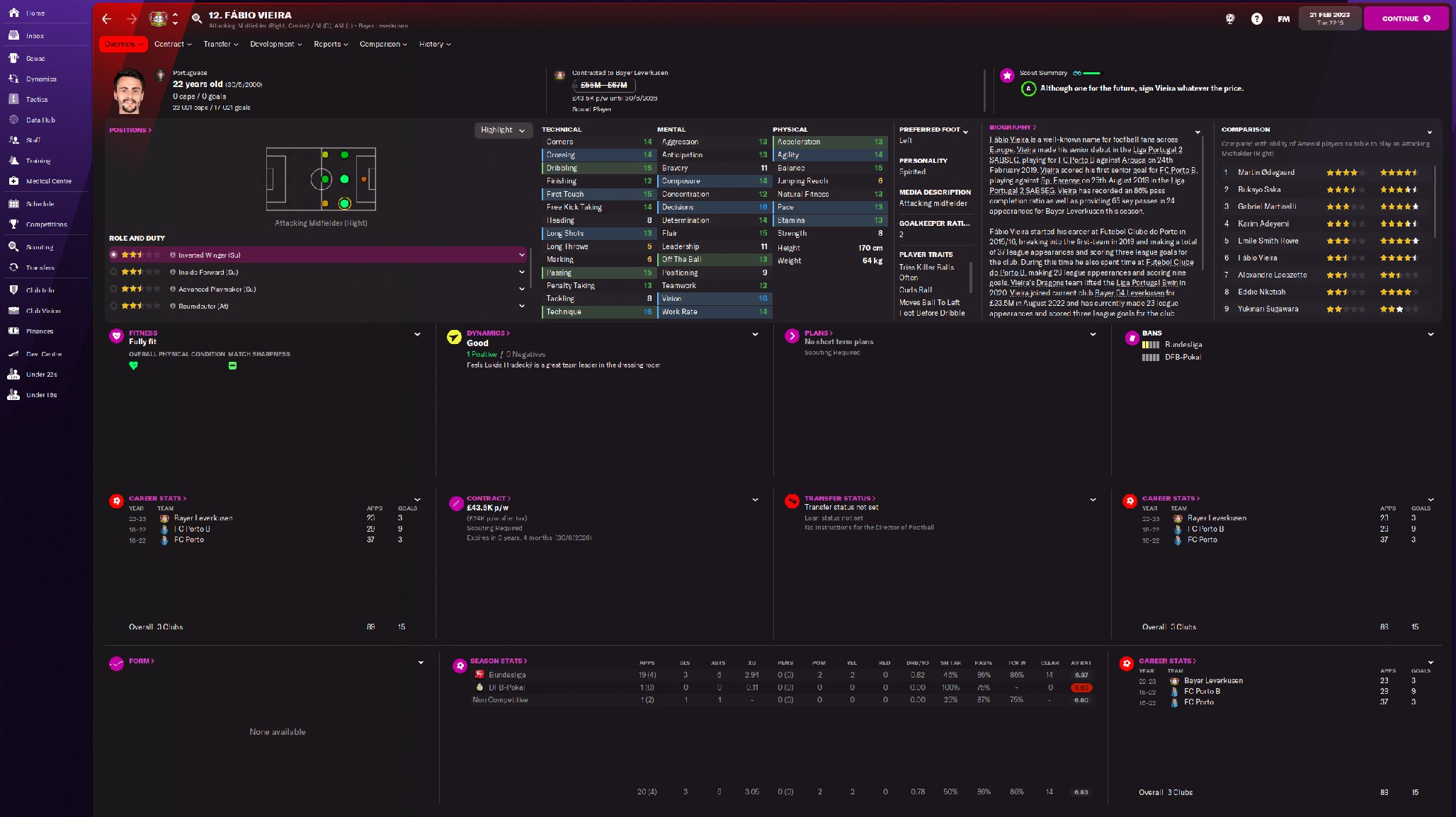Open Medical Centre in the sidebar
Viewport: 1456px width, 817px height.
tap(48, 181)
